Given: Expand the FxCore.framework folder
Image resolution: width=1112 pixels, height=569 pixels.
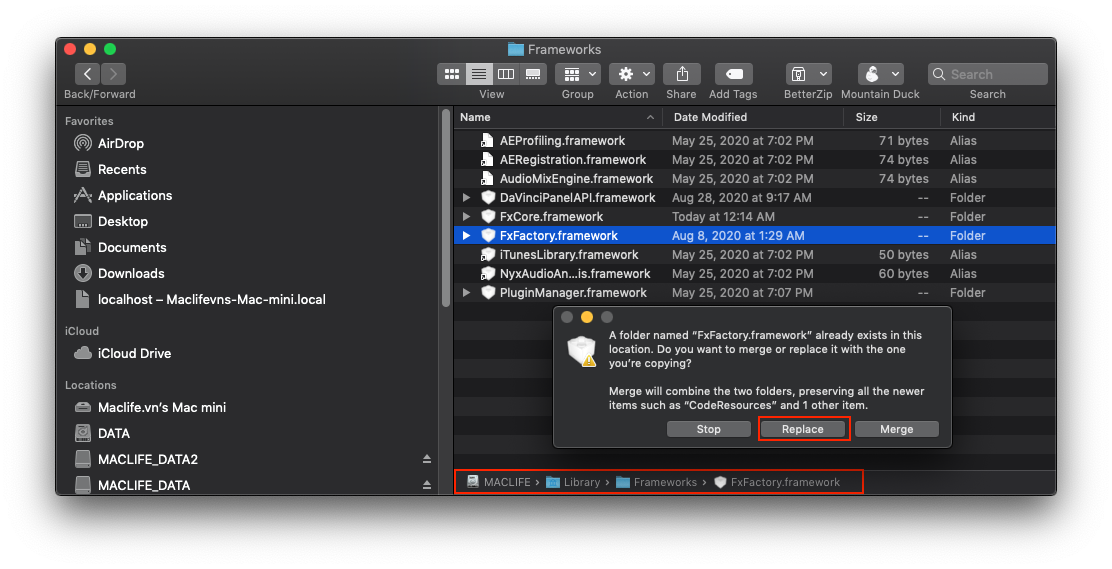Looking at the screenshot, I should 466,217.
